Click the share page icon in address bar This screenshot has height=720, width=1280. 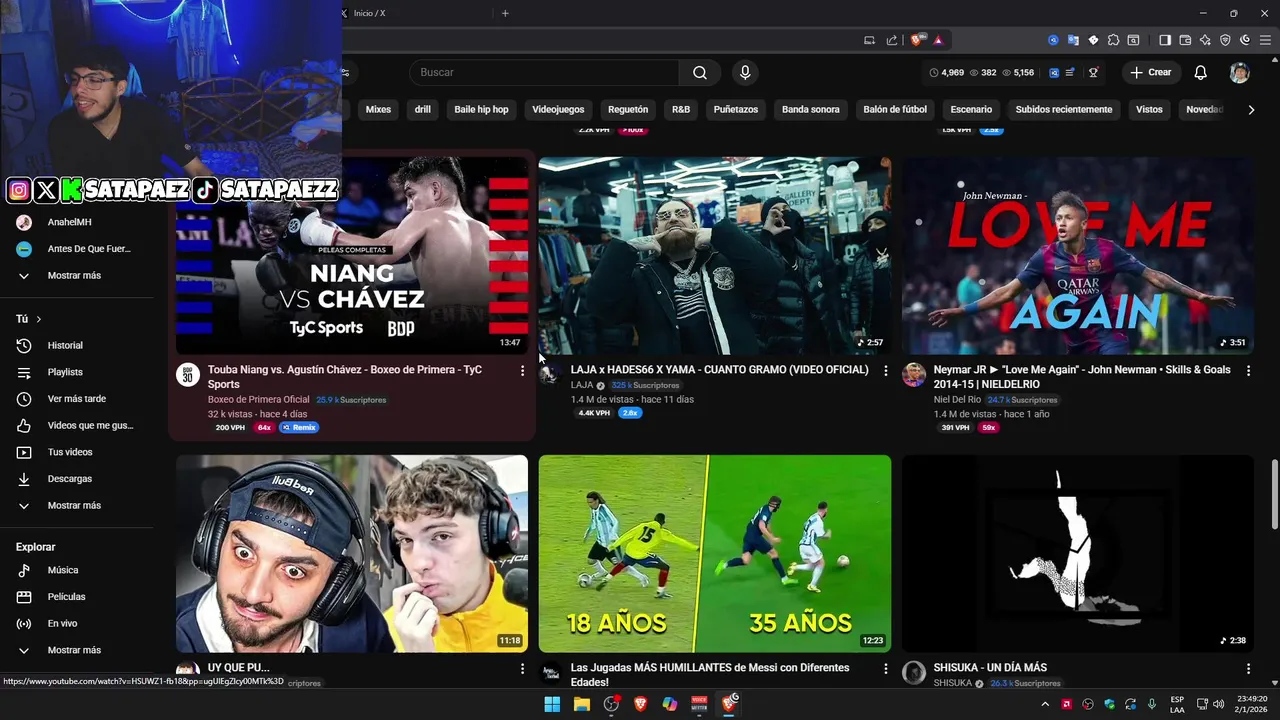pyautogui.click(x=891, y=40)
